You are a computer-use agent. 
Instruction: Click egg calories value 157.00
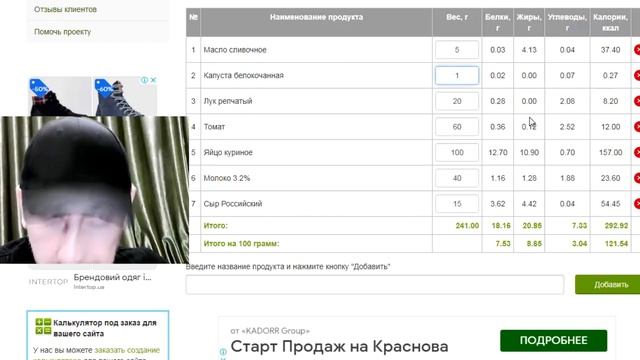pos(611,153)
